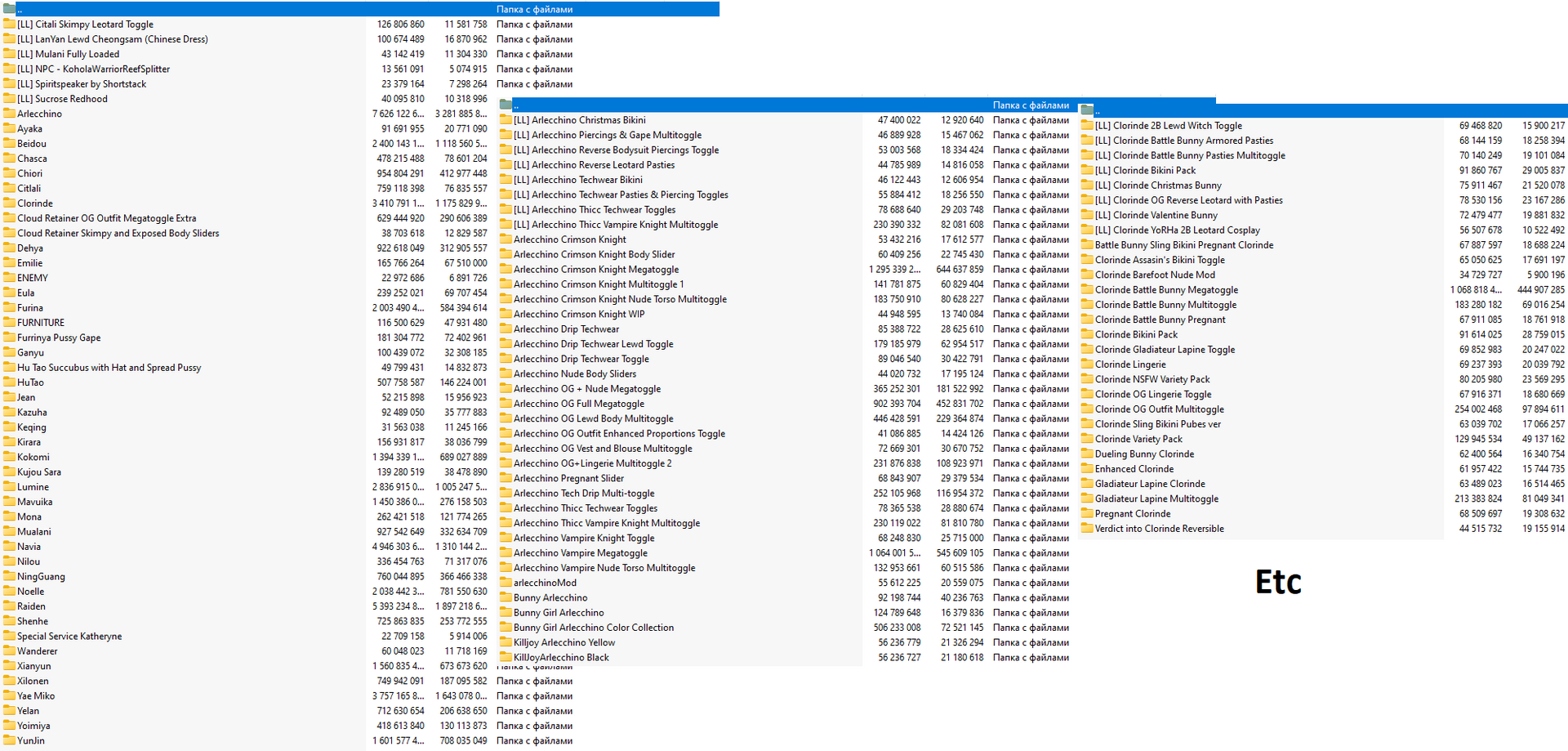Select [LL] Mulani Fully Loaded folder
The height and width of the screenshot is (751, 1568).
pos(69,54)
